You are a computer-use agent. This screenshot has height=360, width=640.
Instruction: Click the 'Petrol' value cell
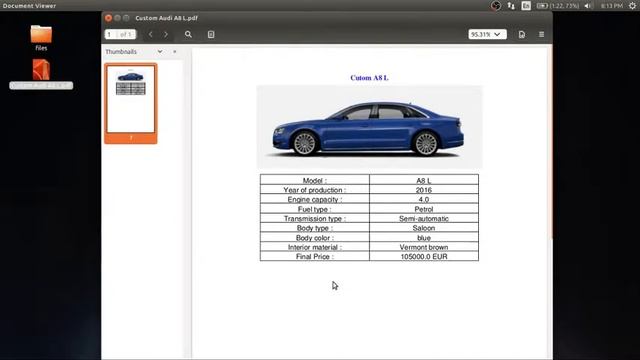[424, 209]
